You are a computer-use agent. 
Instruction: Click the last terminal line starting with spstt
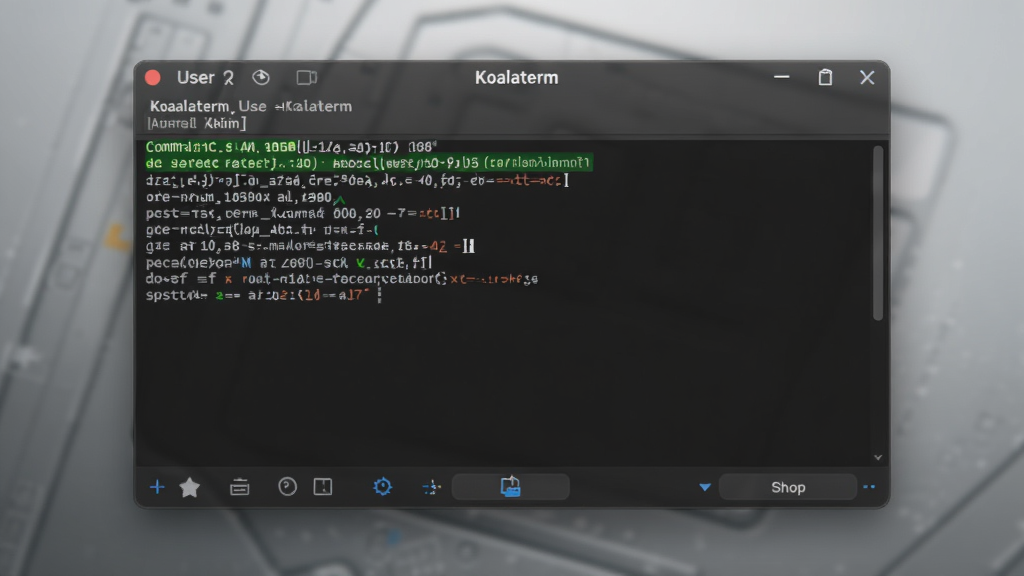click(x=264, y=295)
